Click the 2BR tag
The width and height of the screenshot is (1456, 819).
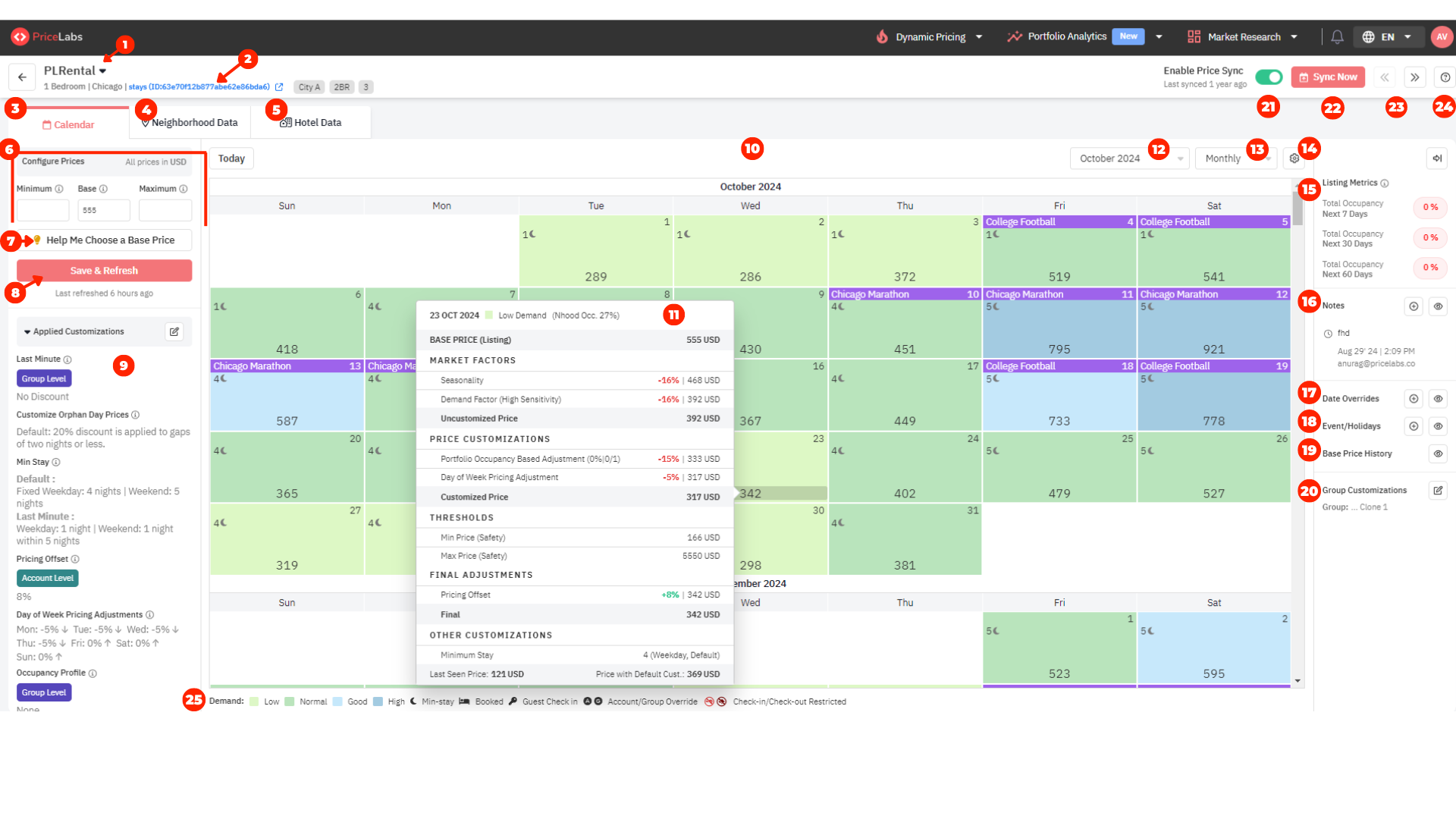click(342, 87)
